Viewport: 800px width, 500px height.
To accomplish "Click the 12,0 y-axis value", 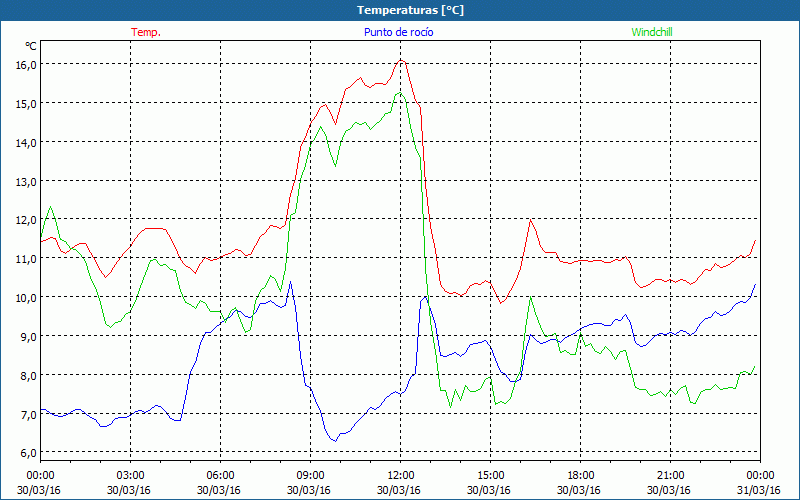I will 26,220.
